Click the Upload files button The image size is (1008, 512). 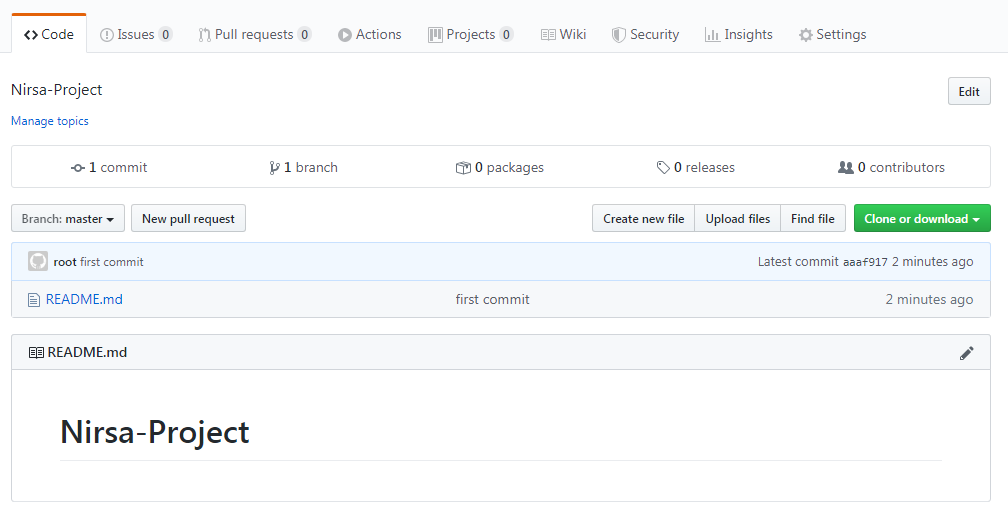[737, 219]
